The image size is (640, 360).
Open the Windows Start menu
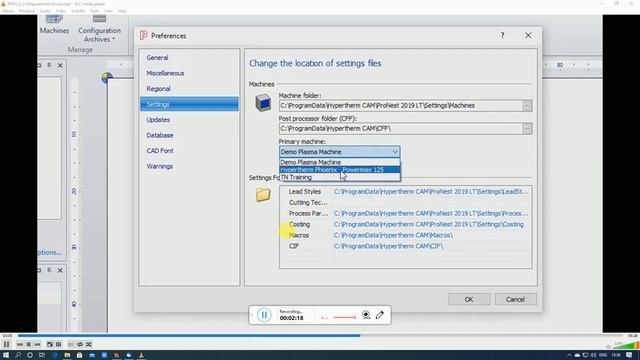tap(6, 355)
